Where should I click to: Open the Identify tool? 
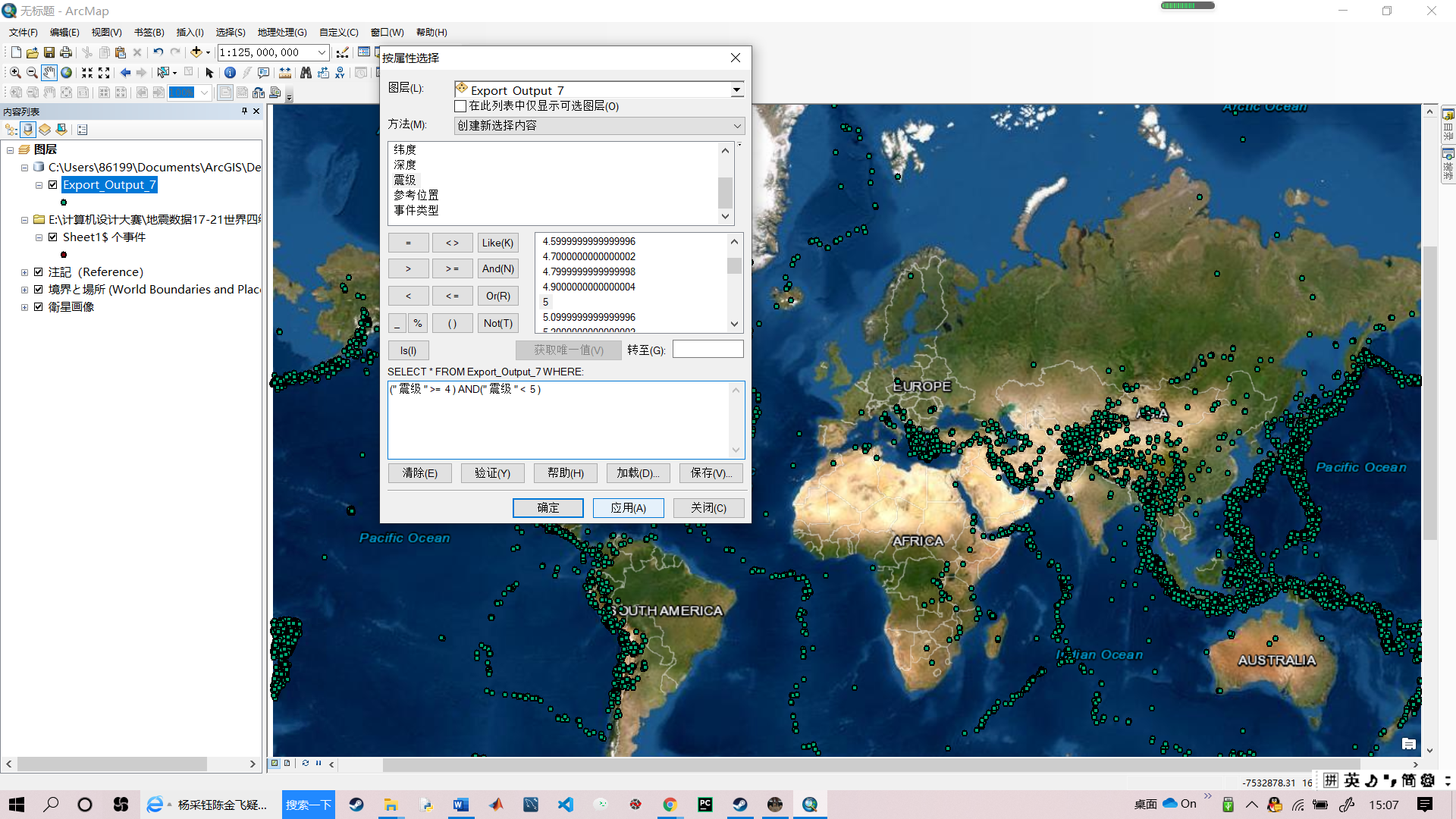click(x=231, y=73)
